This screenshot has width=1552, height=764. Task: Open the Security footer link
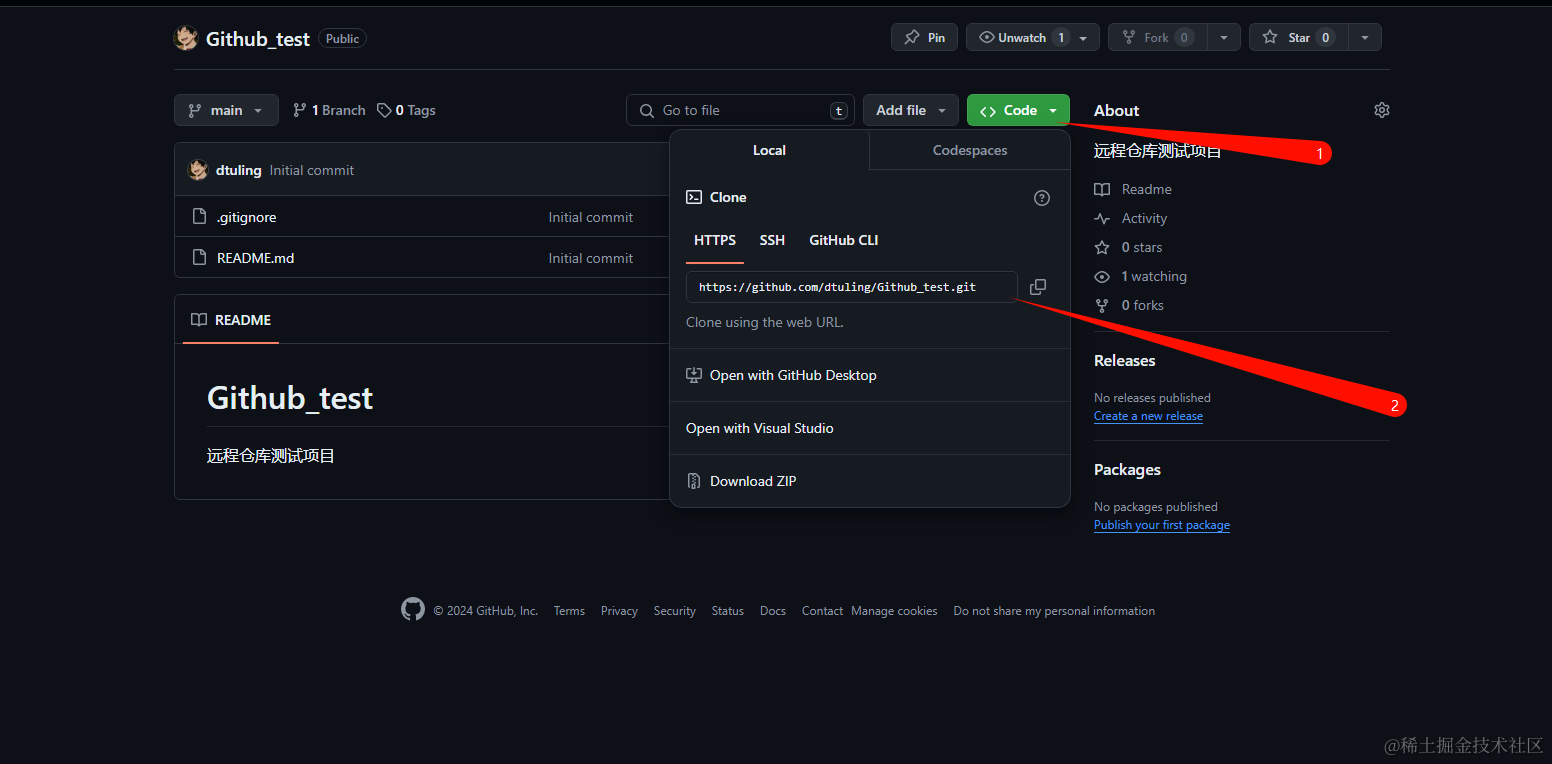[675, 611]
